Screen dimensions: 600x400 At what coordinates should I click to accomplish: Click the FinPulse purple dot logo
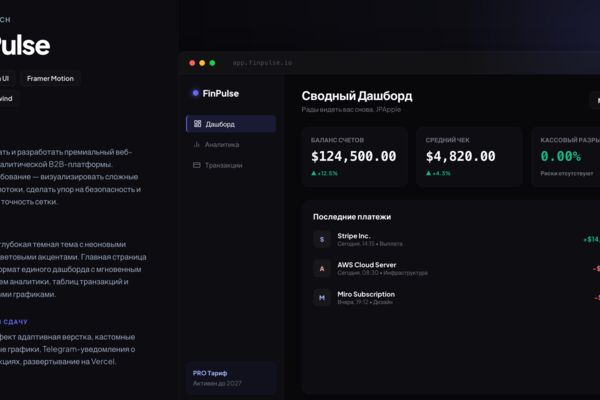click(196, 93)
